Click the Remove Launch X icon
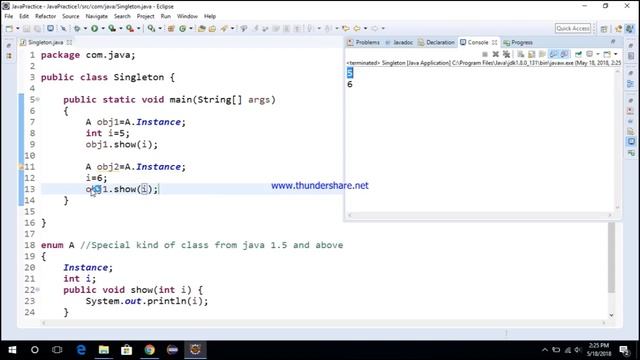This screenshot has height=360, width=640. [496, 54]
